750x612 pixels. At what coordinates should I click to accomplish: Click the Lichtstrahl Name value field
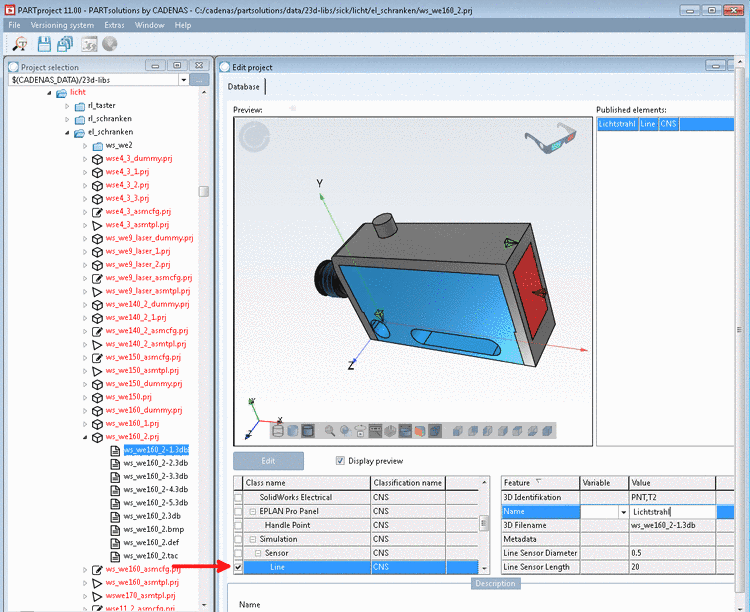coord(672,512)
